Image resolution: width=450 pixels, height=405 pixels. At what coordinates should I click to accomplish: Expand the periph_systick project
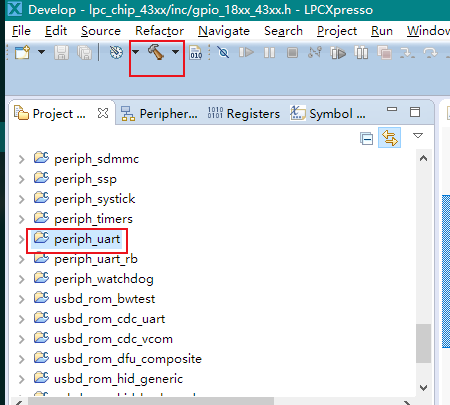point(22,199)
